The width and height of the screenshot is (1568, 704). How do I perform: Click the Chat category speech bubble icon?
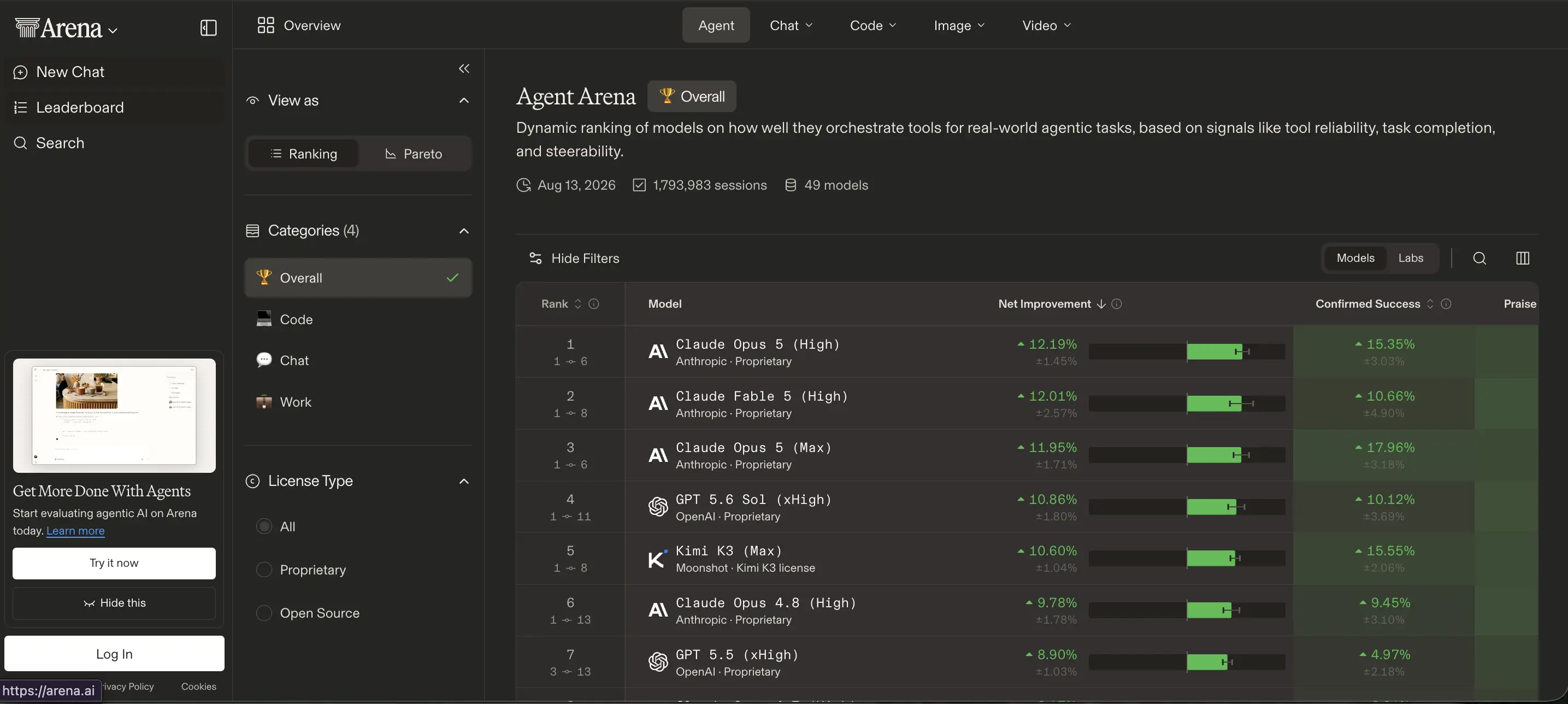[263, 360]
